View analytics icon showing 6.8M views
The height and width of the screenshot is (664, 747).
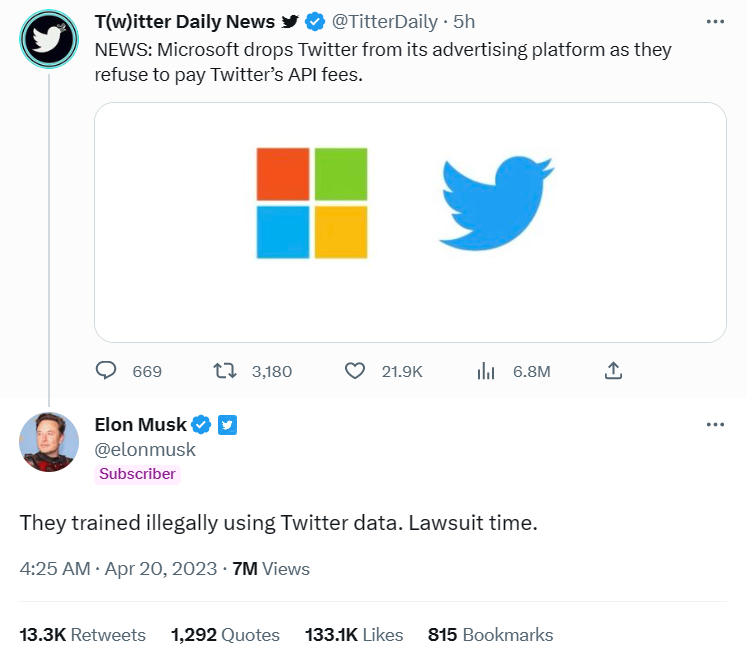click(487, 371)
